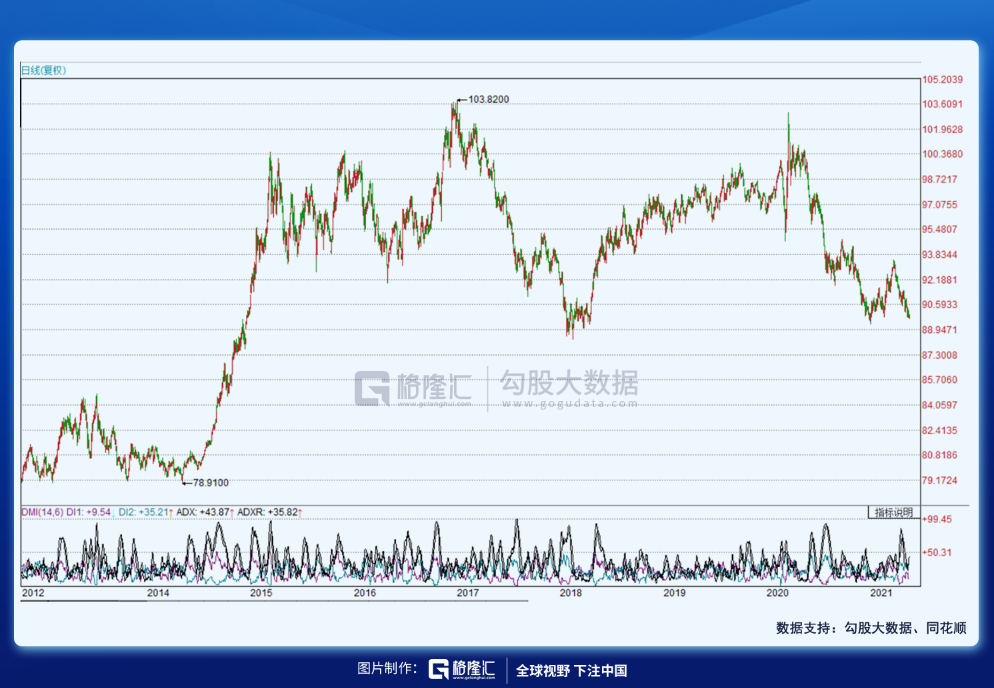Click the 85.7060 price axis label
This screenshot has width=994, height=688.
[939, 380]
